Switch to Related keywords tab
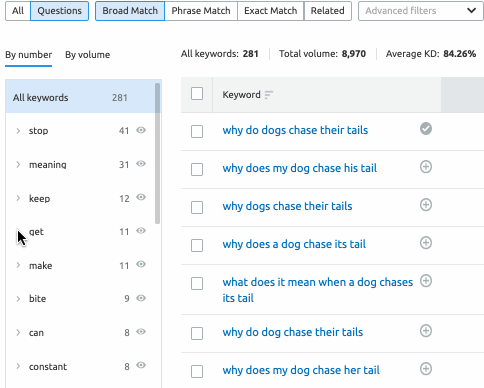The height and width of the screenshot is (388, 484). tap(328, 11)
